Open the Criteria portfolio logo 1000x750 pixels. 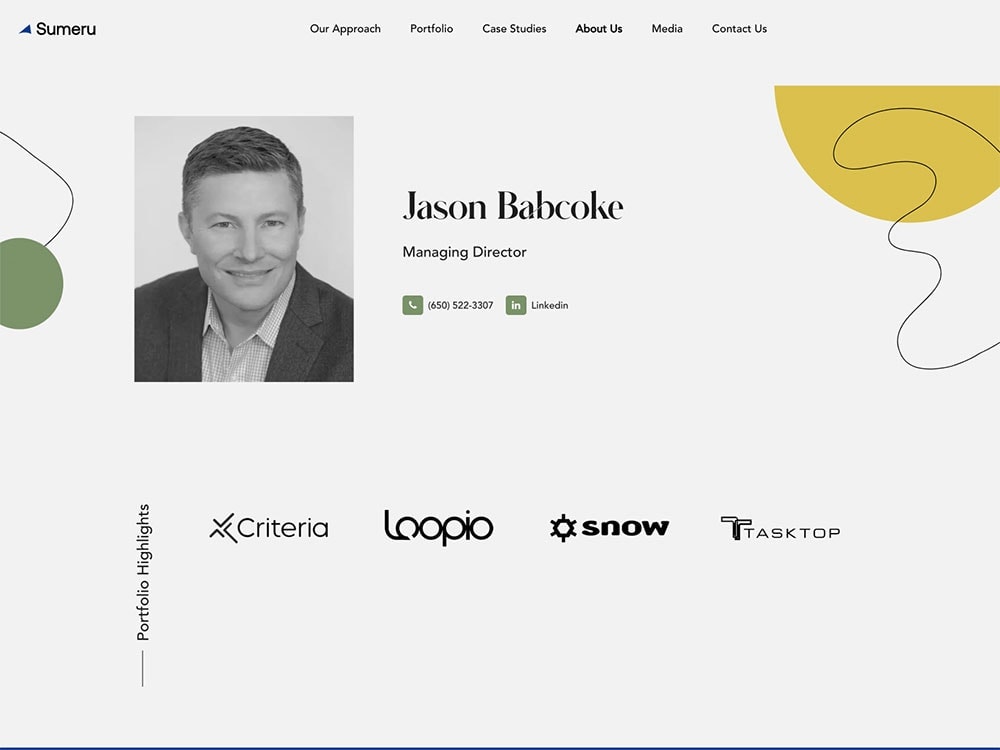coord(269,527)
